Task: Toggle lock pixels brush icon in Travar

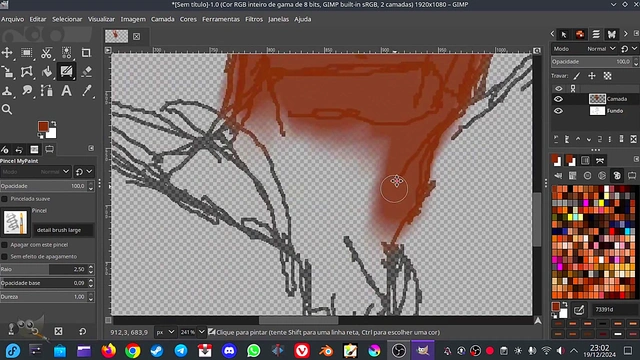Action: coord(577,76)
